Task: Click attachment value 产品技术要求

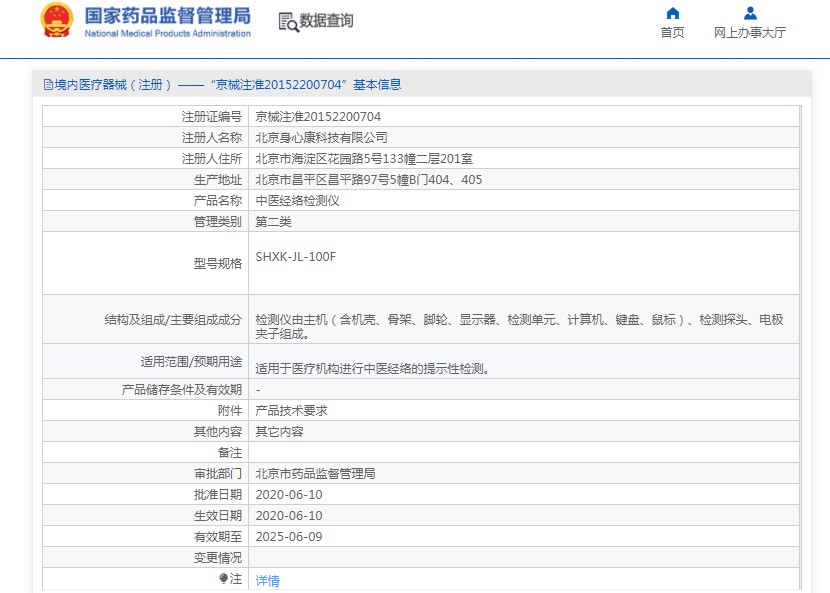Action: point(292,410)
